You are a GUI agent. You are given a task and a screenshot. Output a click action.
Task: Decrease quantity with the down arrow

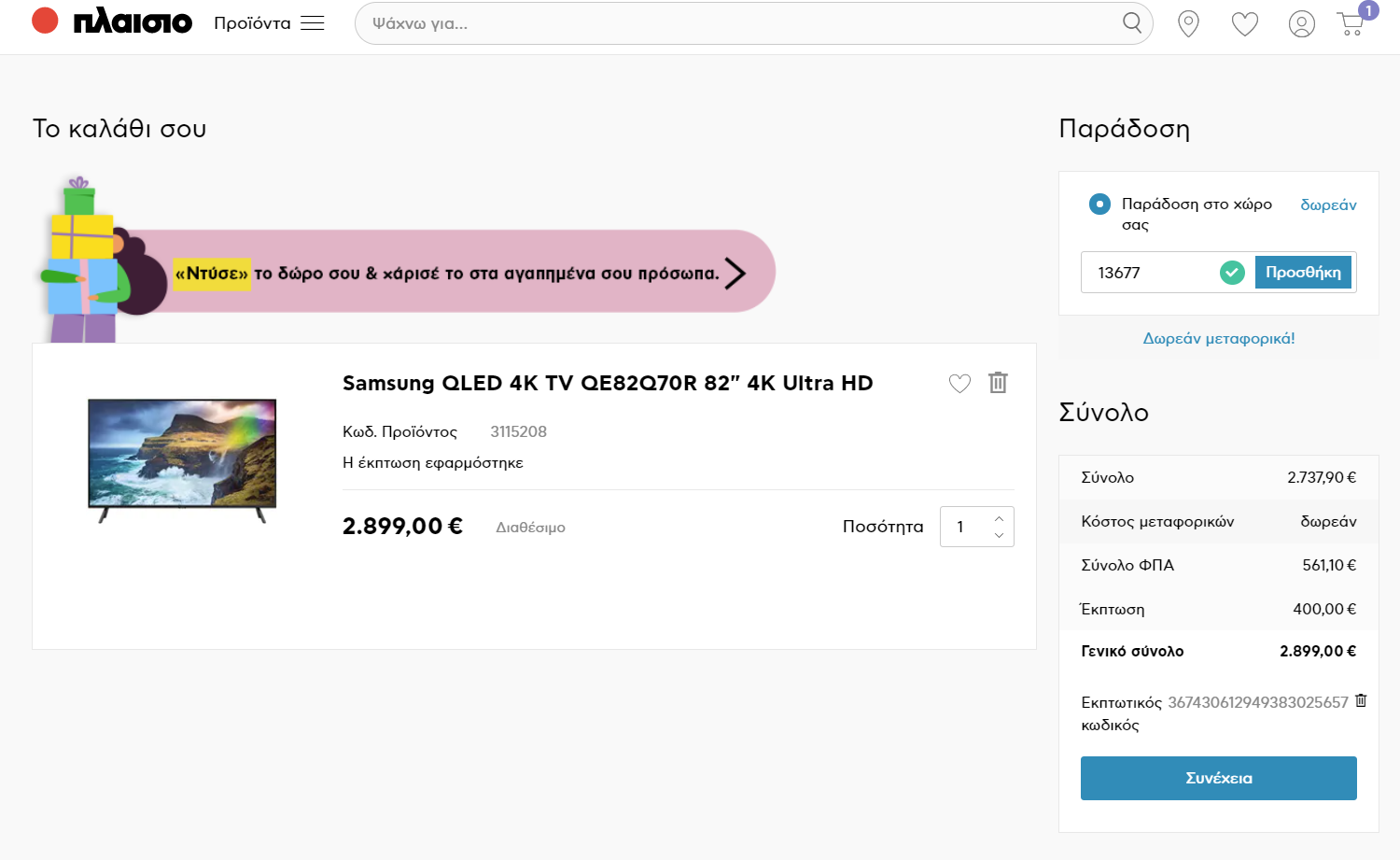pyautogui.click(x=999, y=536)
